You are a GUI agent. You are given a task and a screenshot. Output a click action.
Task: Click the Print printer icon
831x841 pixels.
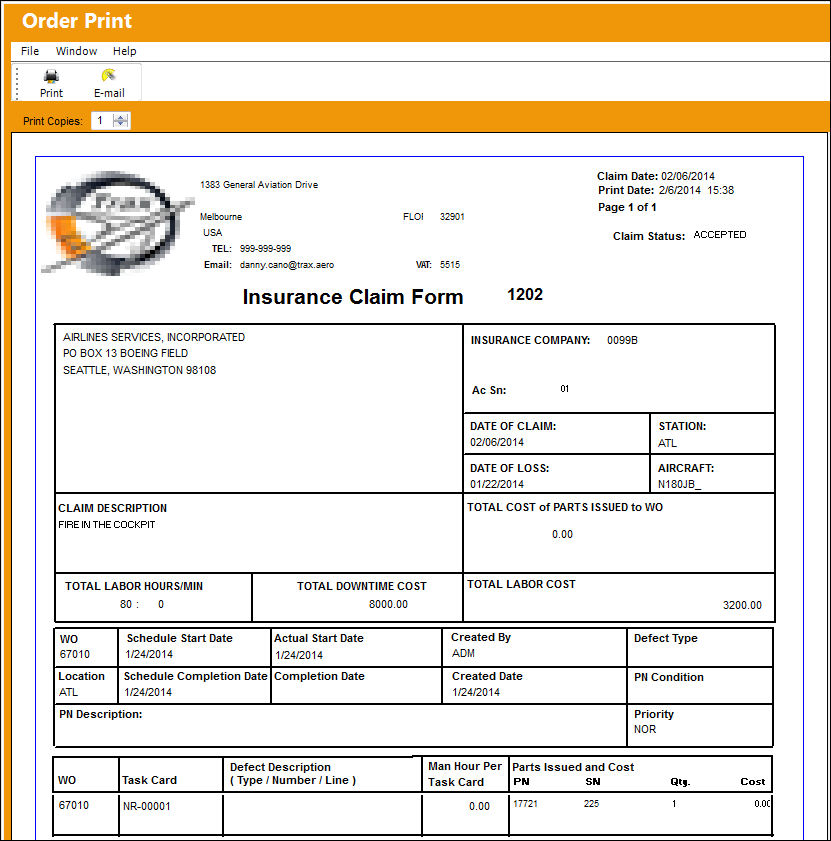pos(51,76)
